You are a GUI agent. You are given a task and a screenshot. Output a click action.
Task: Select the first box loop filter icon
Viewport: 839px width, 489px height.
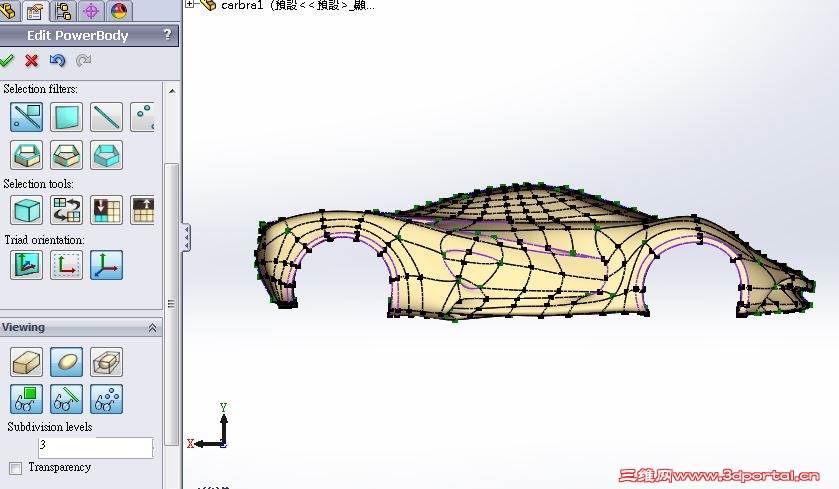tap(26, 155)
